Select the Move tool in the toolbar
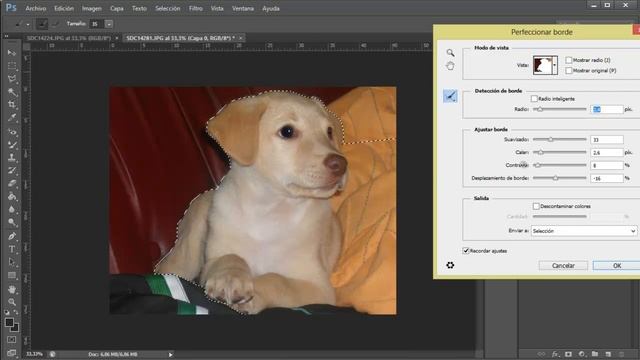 click(x=12, y=53)
